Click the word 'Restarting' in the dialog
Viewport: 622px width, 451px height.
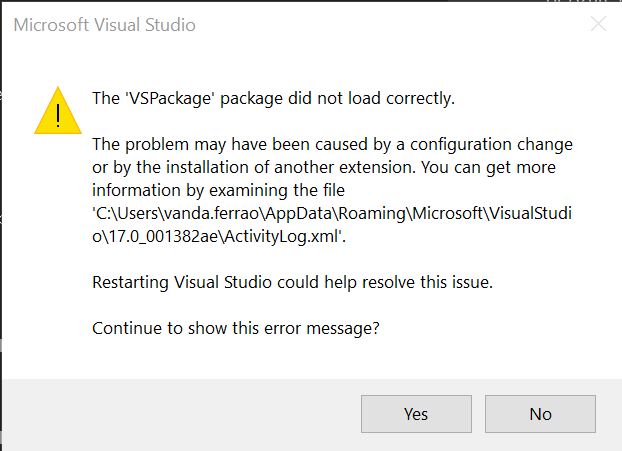tap(131, 282)
